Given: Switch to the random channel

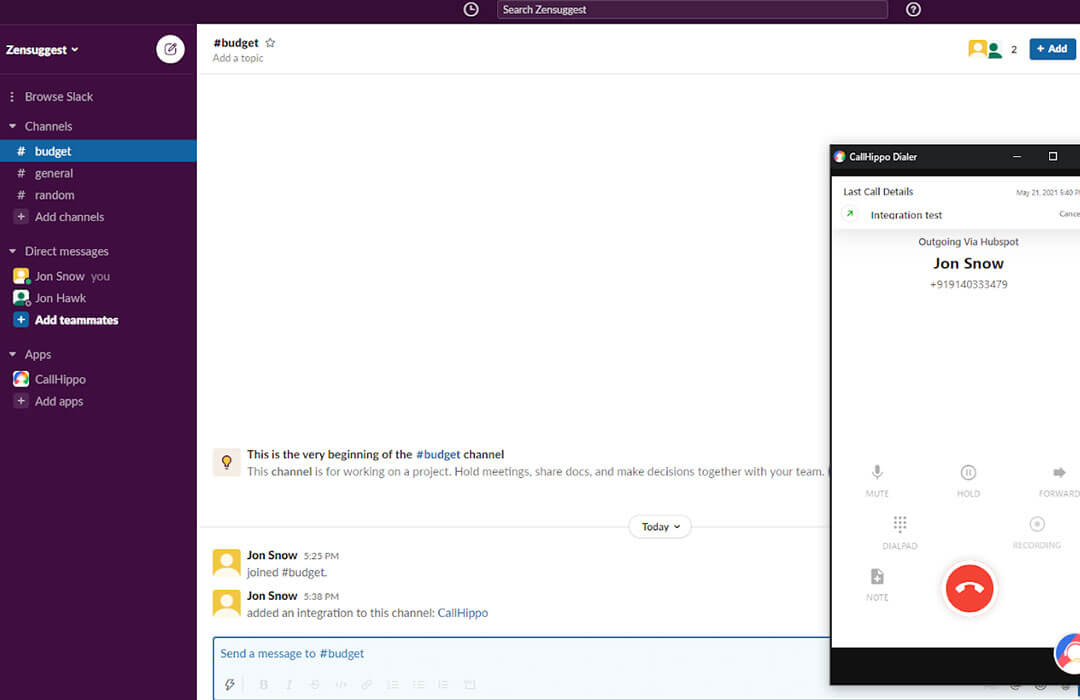Looking at the screenshot, I should (98, 195).
